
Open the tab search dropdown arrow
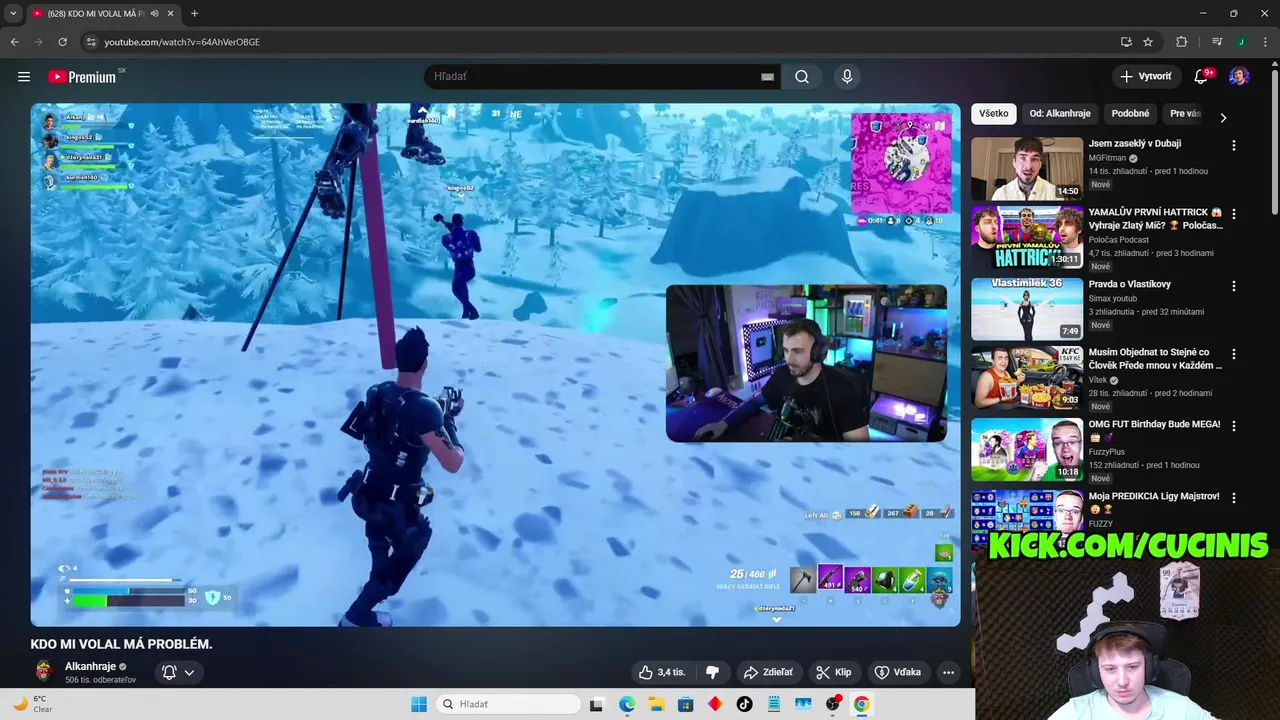tap(13, 13)
